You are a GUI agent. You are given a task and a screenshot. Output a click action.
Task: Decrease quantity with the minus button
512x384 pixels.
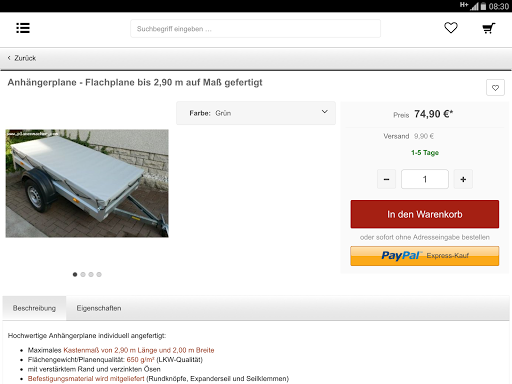tap(386, 179)
